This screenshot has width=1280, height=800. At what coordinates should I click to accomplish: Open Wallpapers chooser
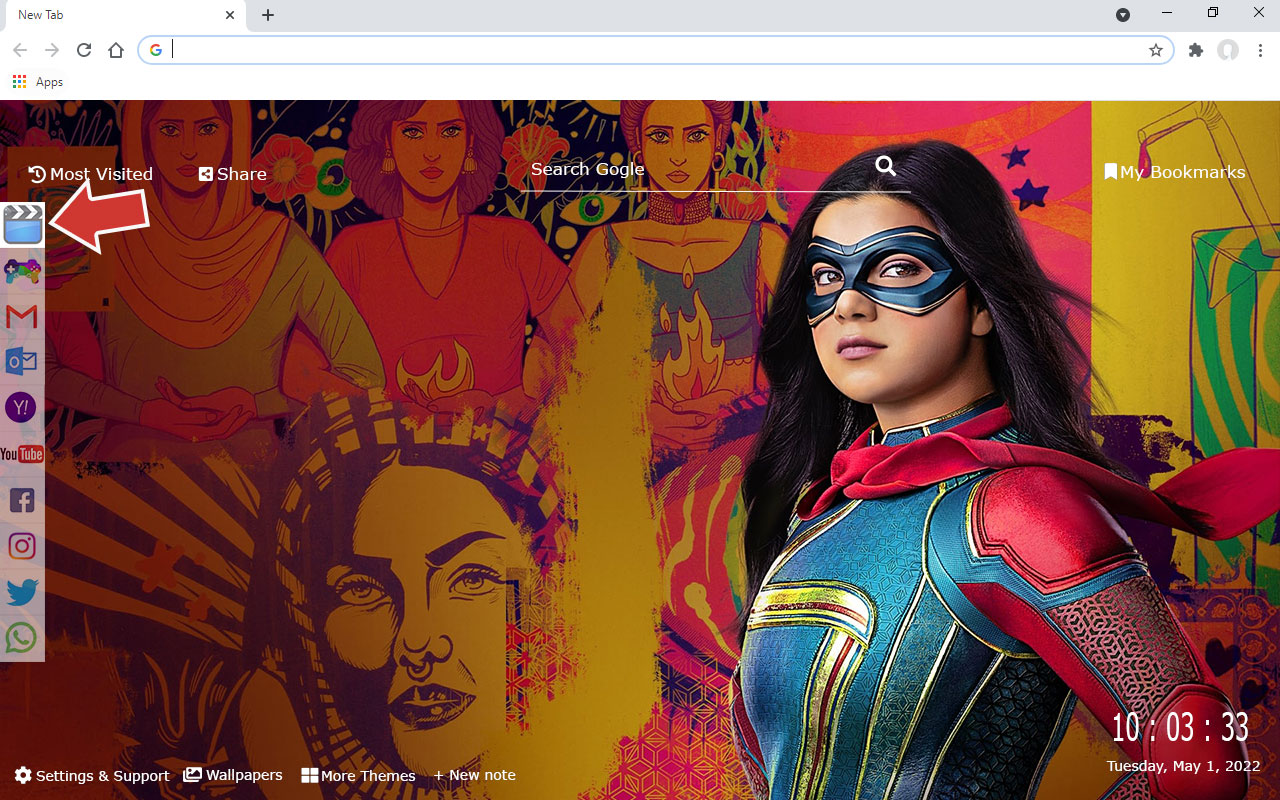(233, 775)
